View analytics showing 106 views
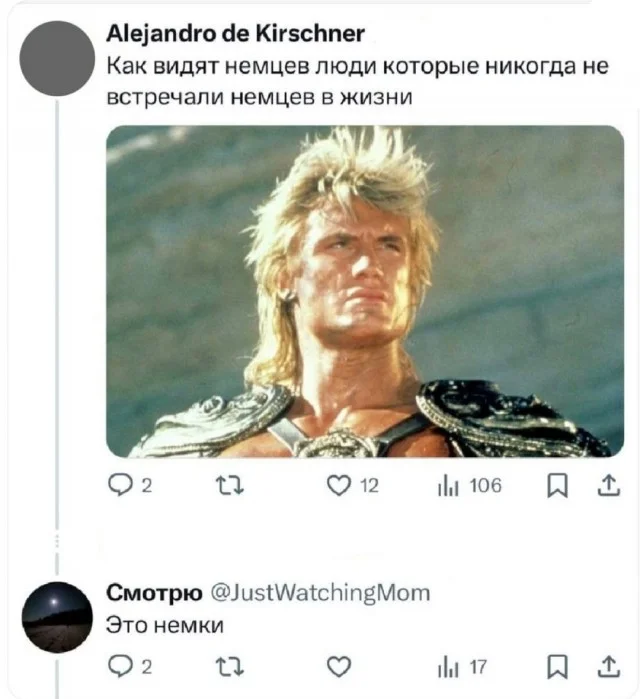This screenshot has height=699, width=640. [x=470, y=485]
